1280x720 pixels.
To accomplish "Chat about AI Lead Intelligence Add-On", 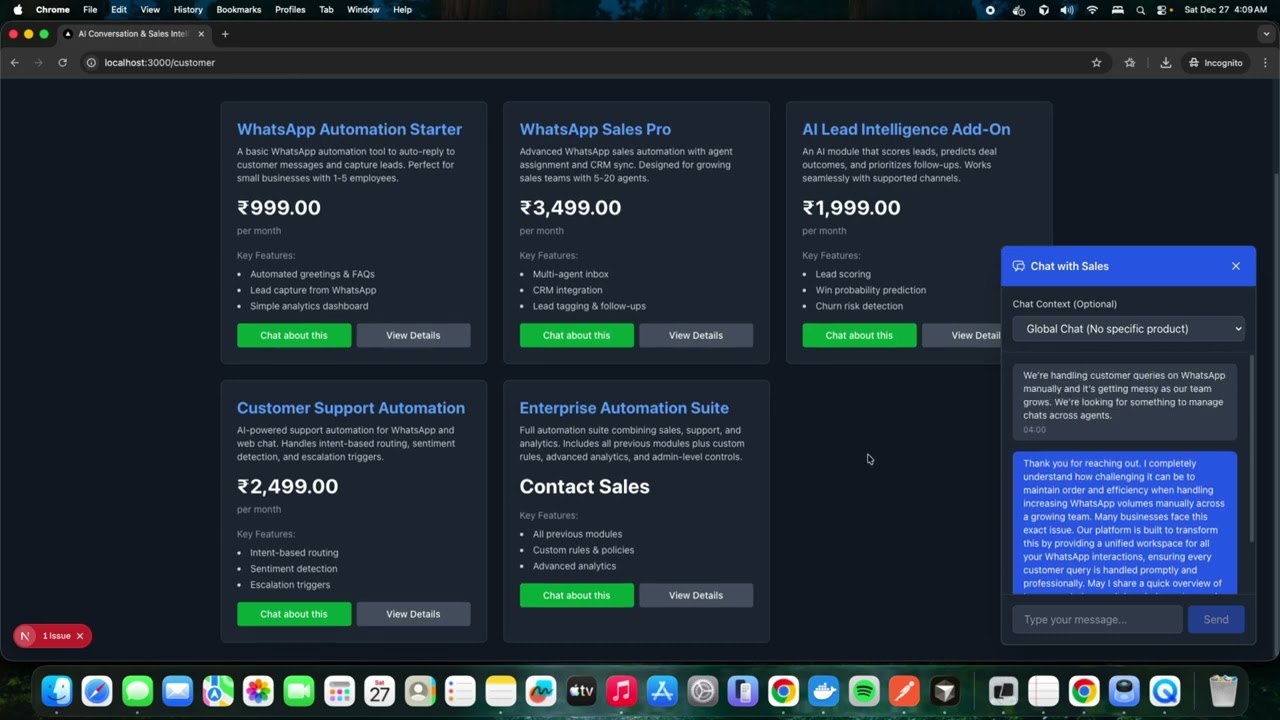I will 859,335.
